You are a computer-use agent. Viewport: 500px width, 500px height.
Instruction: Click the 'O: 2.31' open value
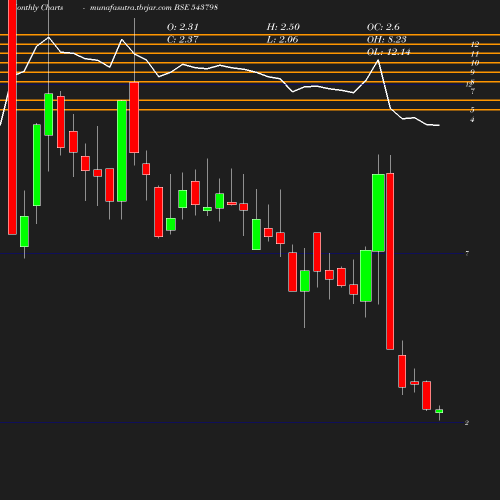pyautogui.click(x=182, y=27)
